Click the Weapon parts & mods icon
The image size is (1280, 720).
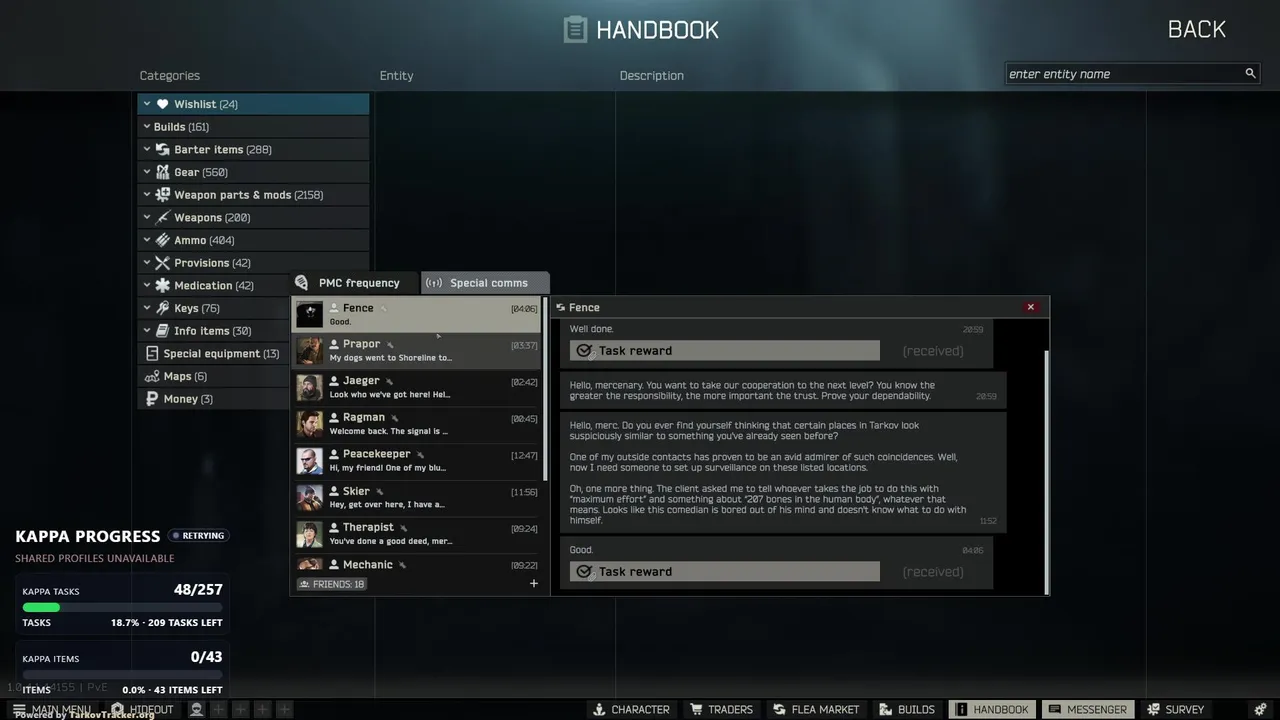(x=163, y=195)
